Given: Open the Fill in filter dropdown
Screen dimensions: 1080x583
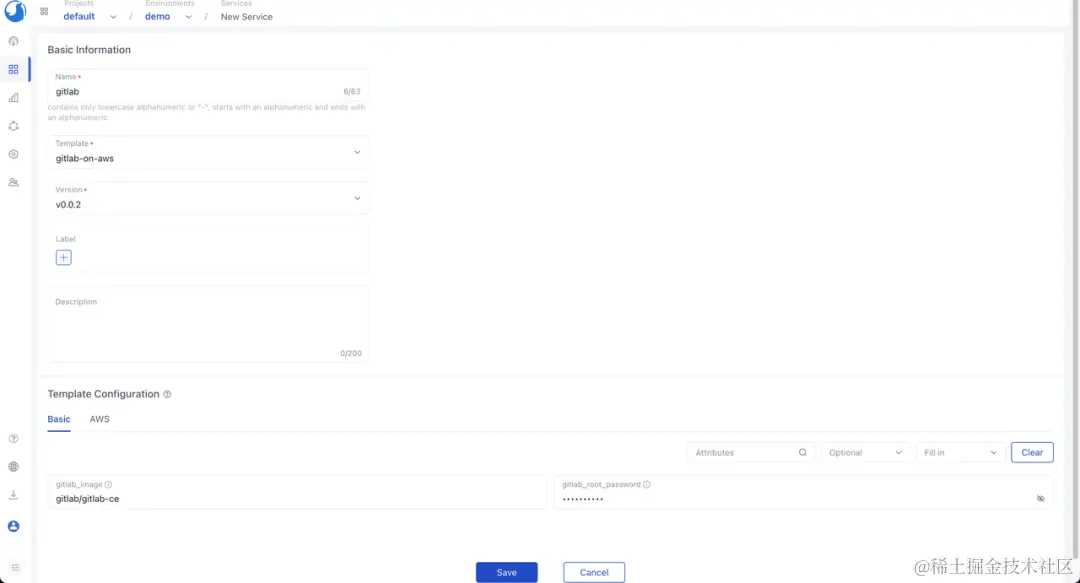Looking at the screenshot, I should click(x=960, y=453).
